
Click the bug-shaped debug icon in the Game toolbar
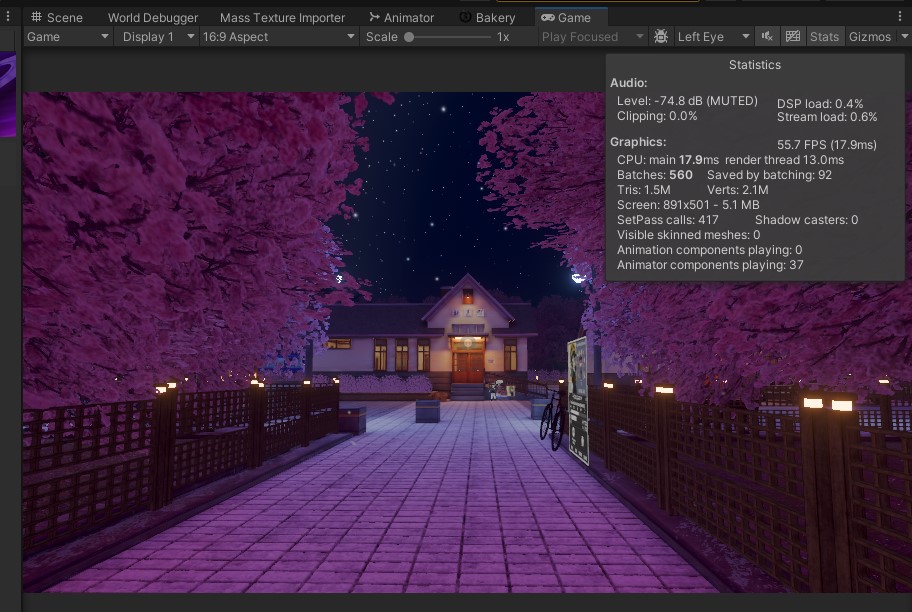[661, 37]
